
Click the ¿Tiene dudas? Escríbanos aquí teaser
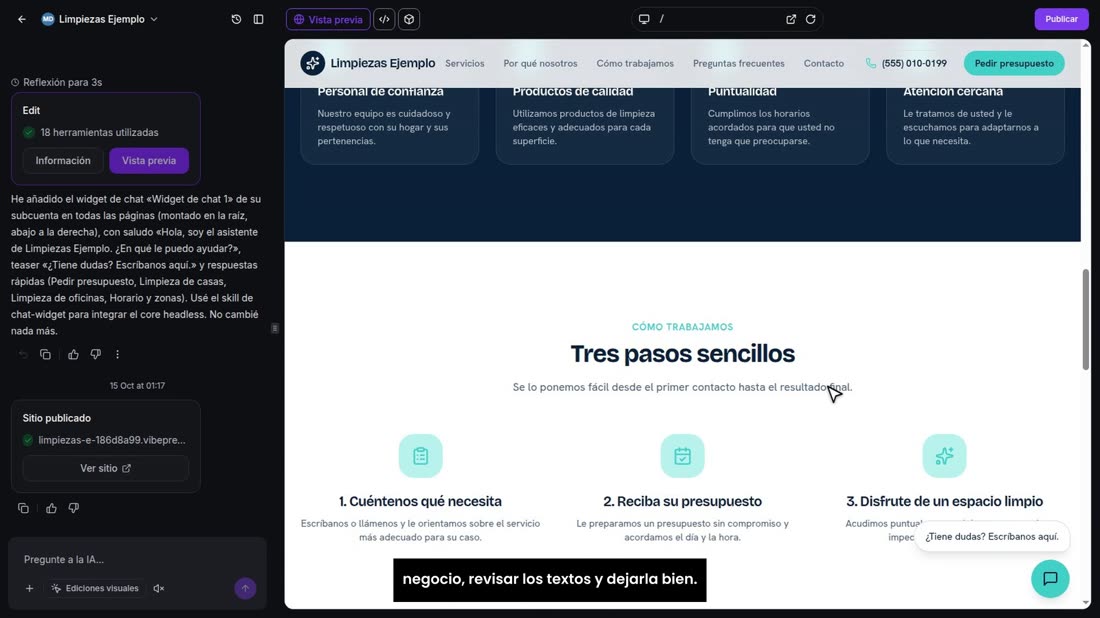click(992, 537)
